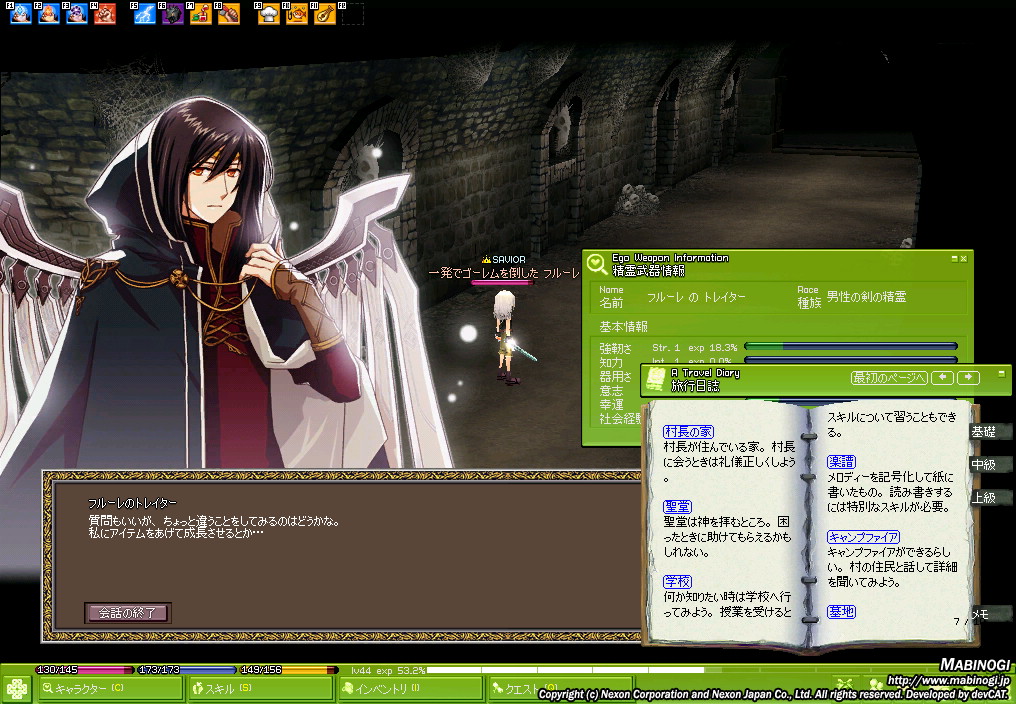Close the Ego Weapon Information window
1016x704 pixels.
[x=964, y=259]
